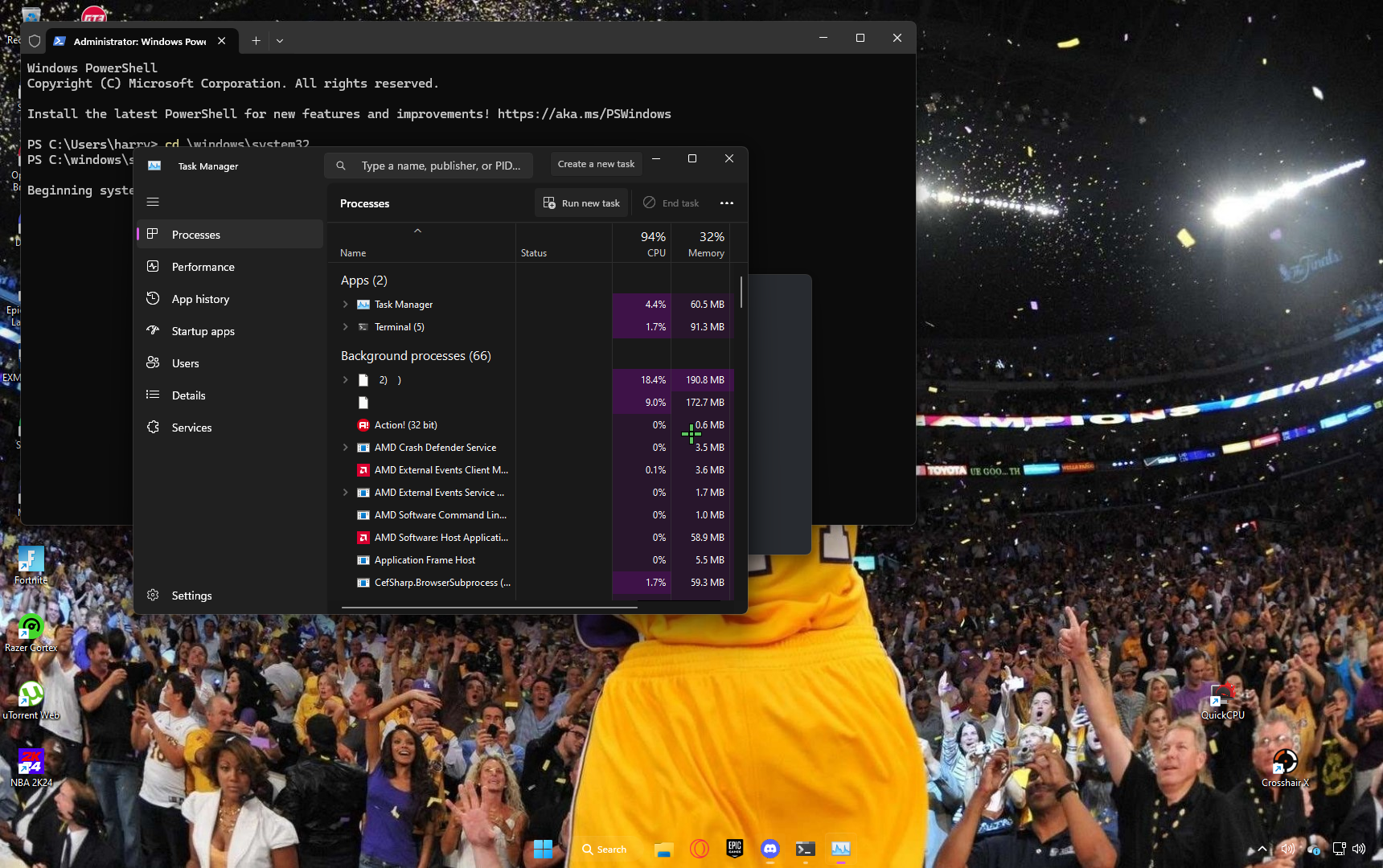Select the uTorrent Web desktop shortcut
This screenshot has height=868, width=1383.
31,701
